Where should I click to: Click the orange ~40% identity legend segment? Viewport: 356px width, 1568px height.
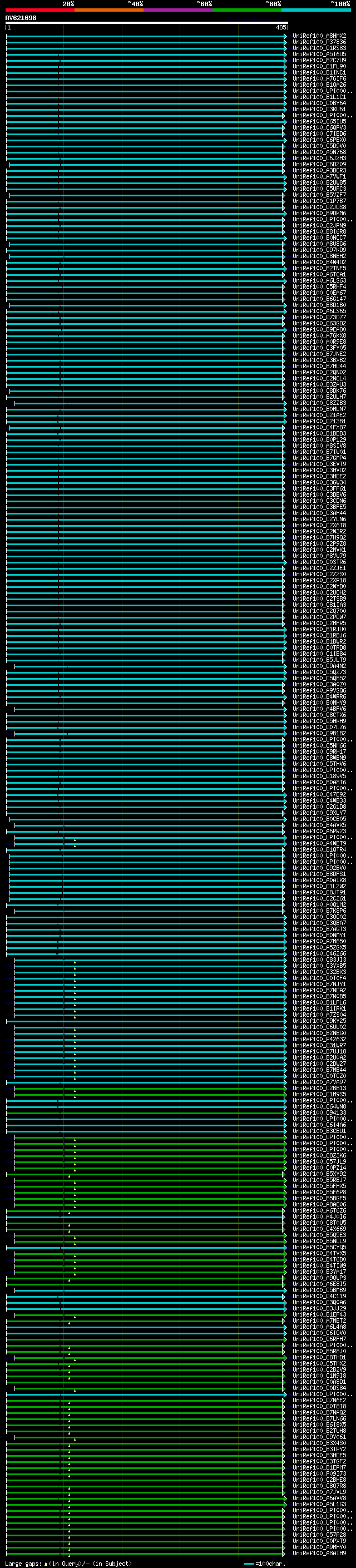tap(109, 10)
